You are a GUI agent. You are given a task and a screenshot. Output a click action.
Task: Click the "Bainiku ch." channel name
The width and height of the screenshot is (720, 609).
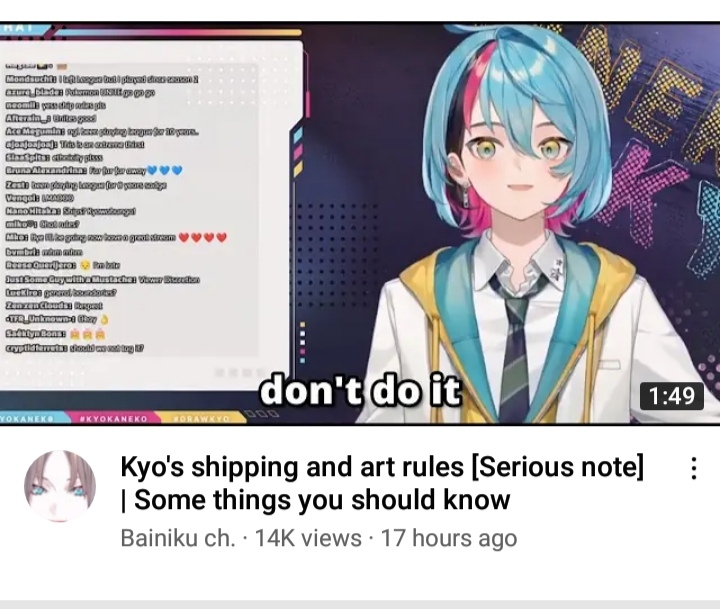pyautogui.click(x=178, y=538)
